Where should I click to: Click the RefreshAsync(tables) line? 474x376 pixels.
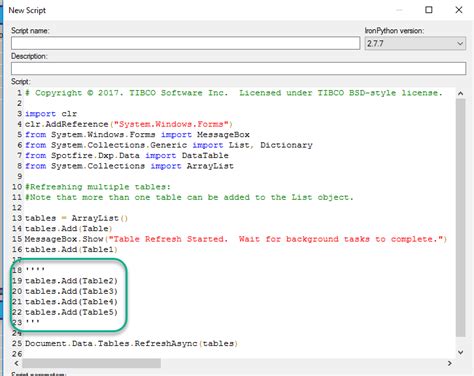click(x=131, y=343)
